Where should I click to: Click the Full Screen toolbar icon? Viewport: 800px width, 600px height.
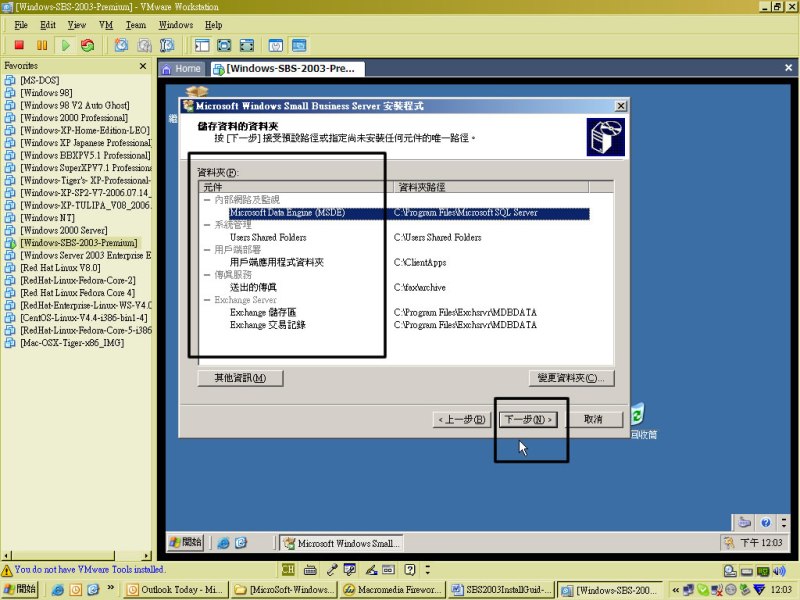point(224,45)
